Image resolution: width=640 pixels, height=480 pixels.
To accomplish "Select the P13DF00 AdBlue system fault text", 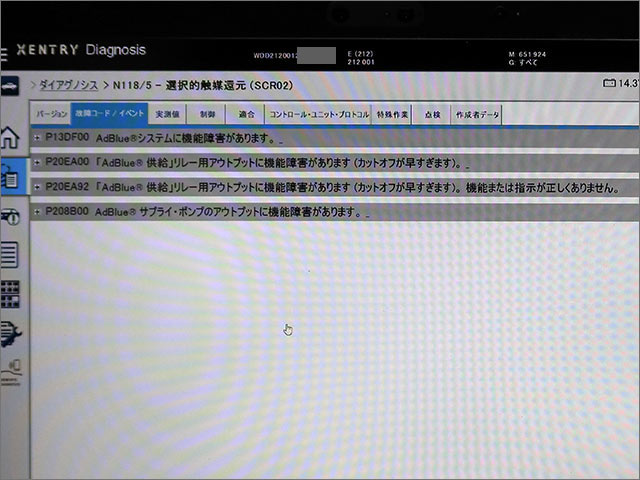I will pos(160,138).
